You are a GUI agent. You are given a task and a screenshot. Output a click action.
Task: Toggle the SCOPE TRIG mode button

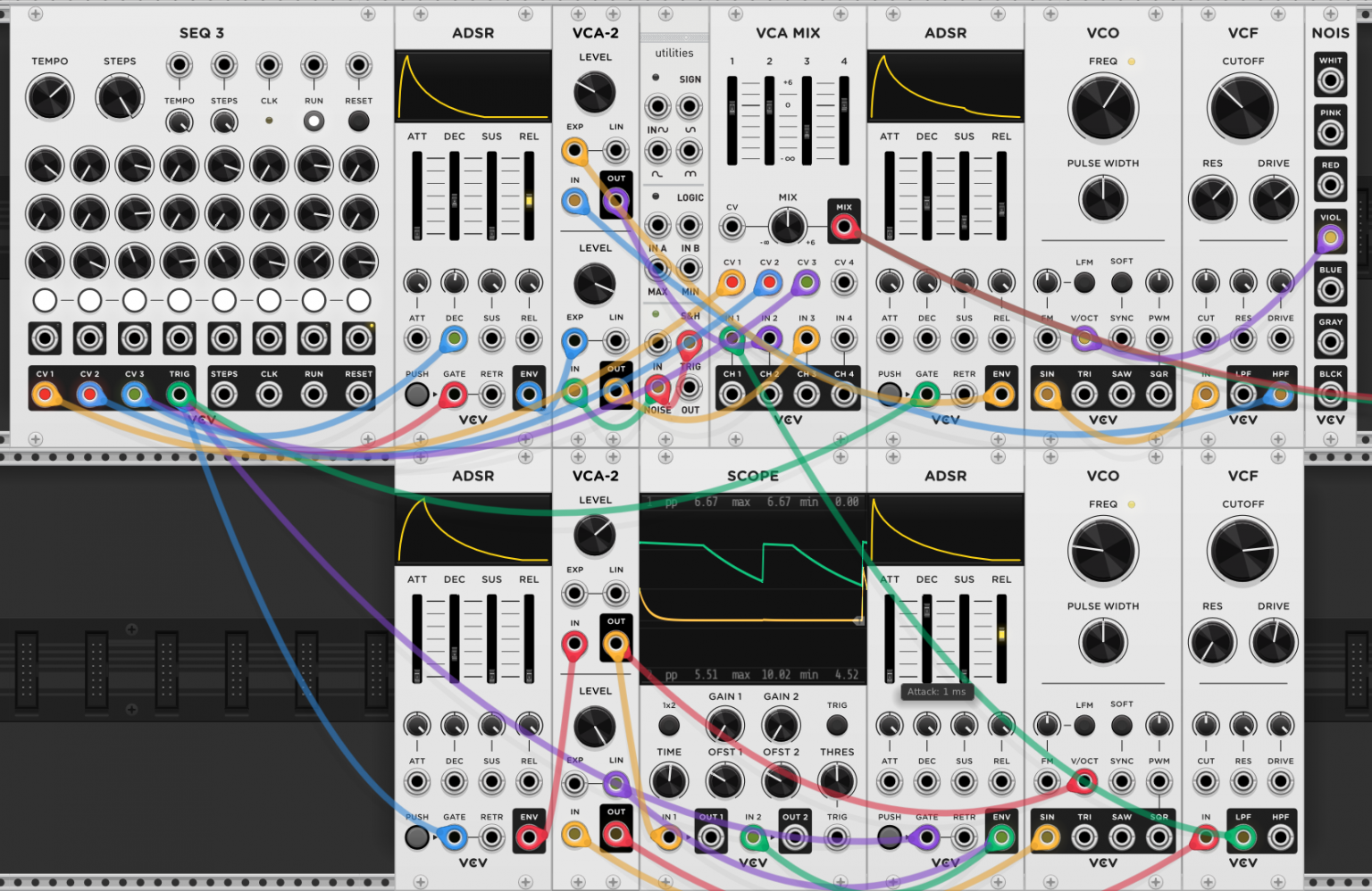[x=837, y=725]
